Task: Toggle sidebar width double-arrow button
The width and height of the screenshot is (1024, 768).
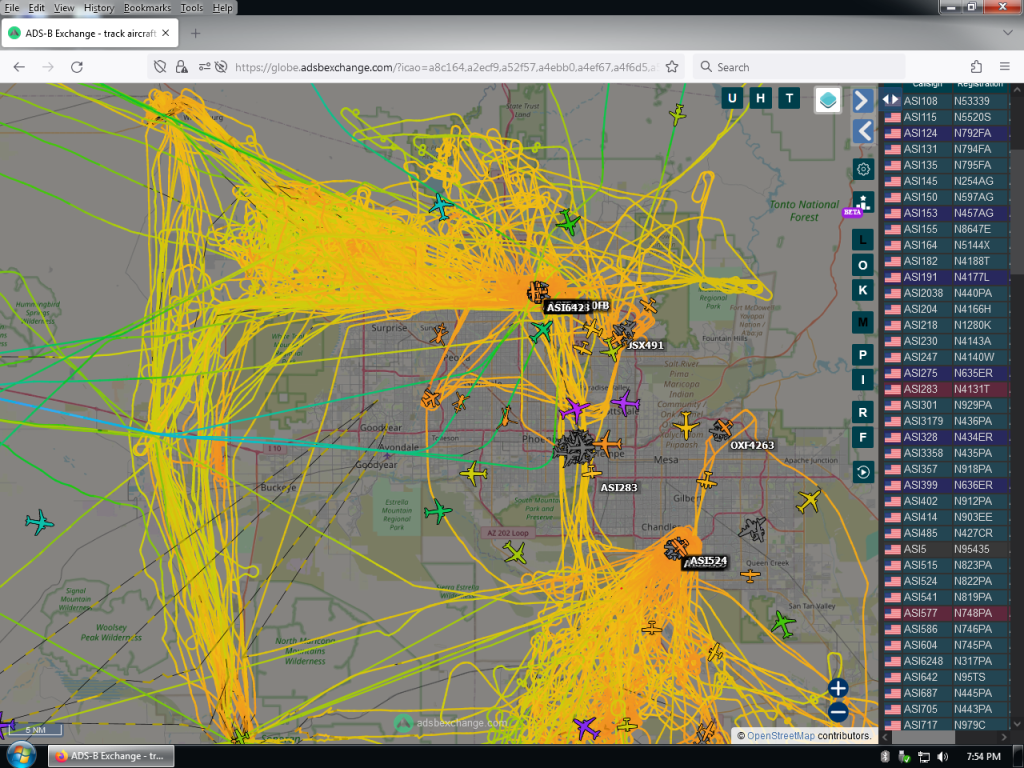Action: pyautogui.click(x=890, y=100)
